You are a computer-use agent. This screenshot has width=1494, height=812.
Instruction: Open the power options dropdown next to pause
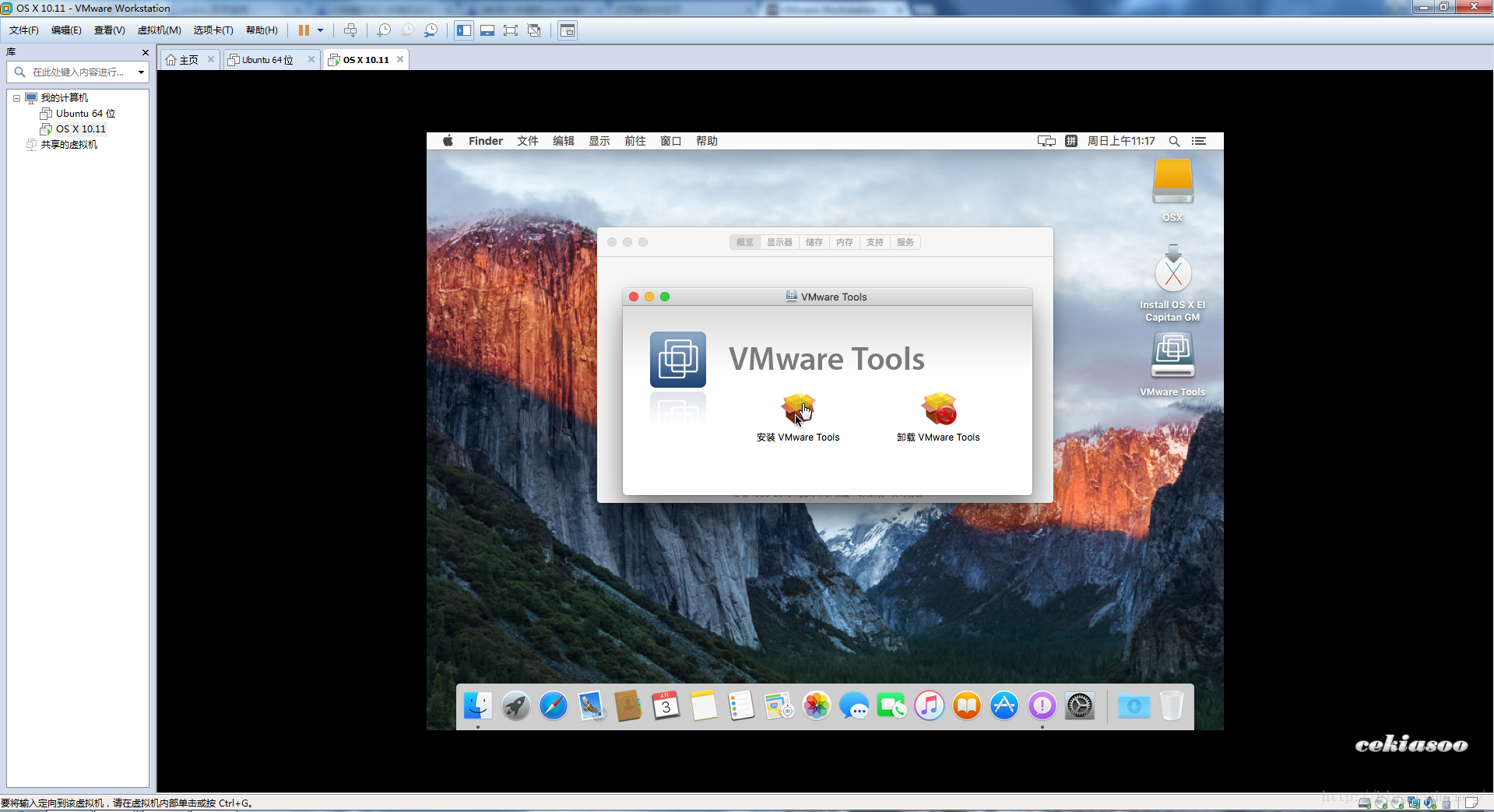(x=320, y=30)
